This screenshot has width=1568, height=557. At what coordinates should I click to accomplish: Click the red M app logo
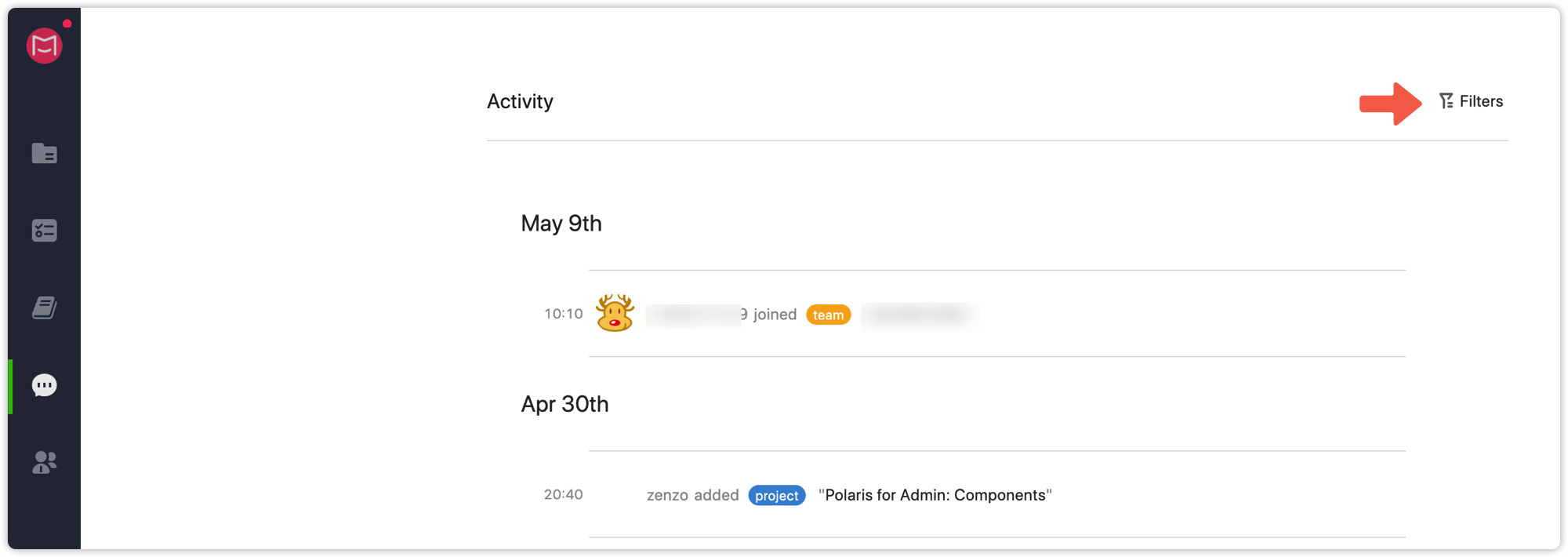coord(45,46)
